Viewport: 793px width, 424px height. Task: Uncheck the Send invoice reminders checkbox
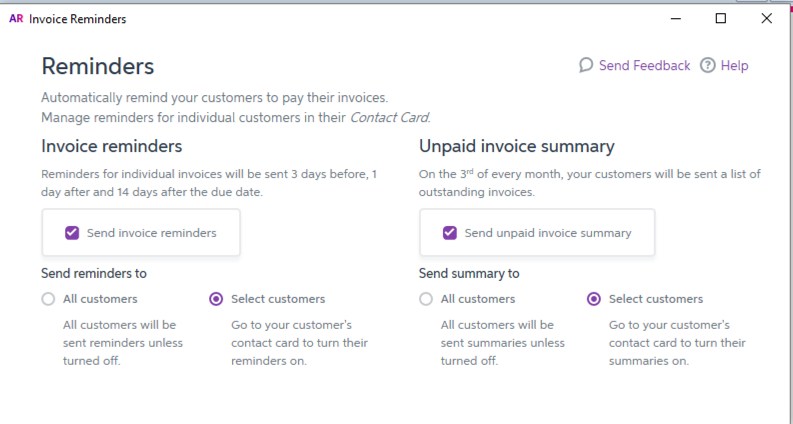tap(72, 233)
